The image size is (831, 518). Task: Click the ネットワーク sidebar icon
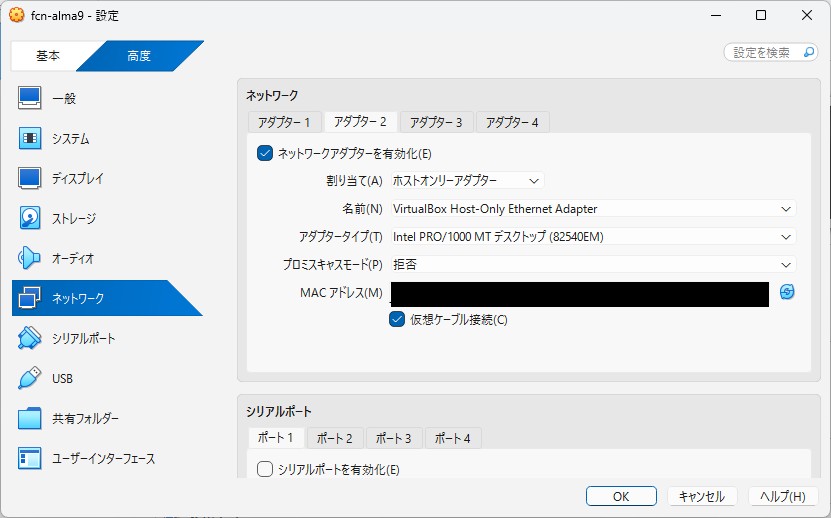pos(29,298)
